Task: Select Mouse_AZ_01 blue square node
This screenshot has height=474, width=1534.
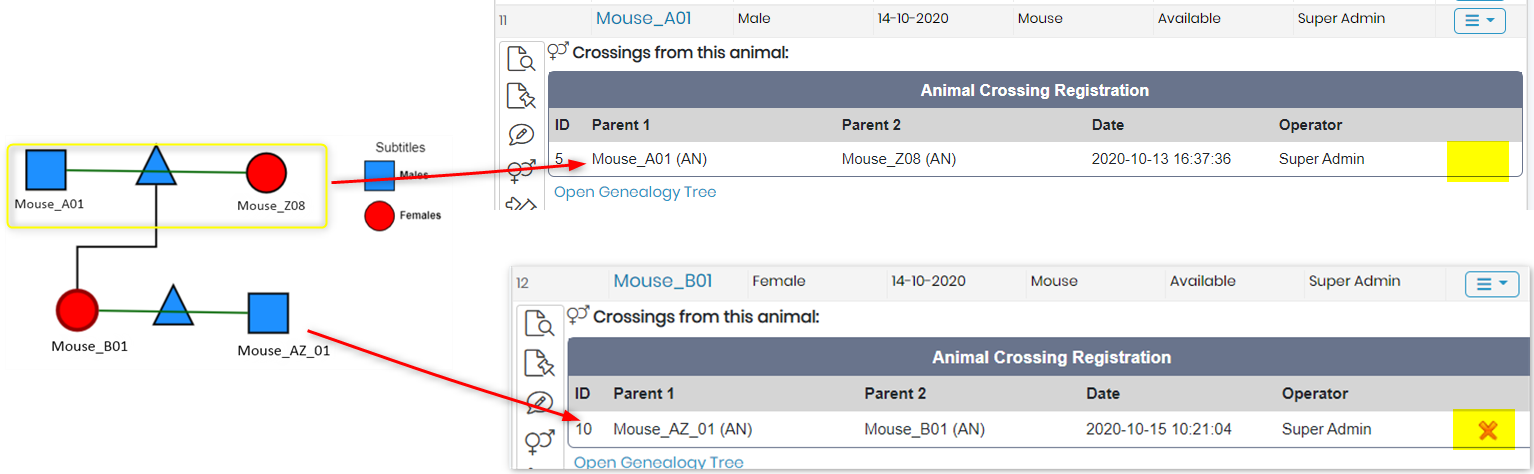Action: pyautogui.click(x=268, y=314)
